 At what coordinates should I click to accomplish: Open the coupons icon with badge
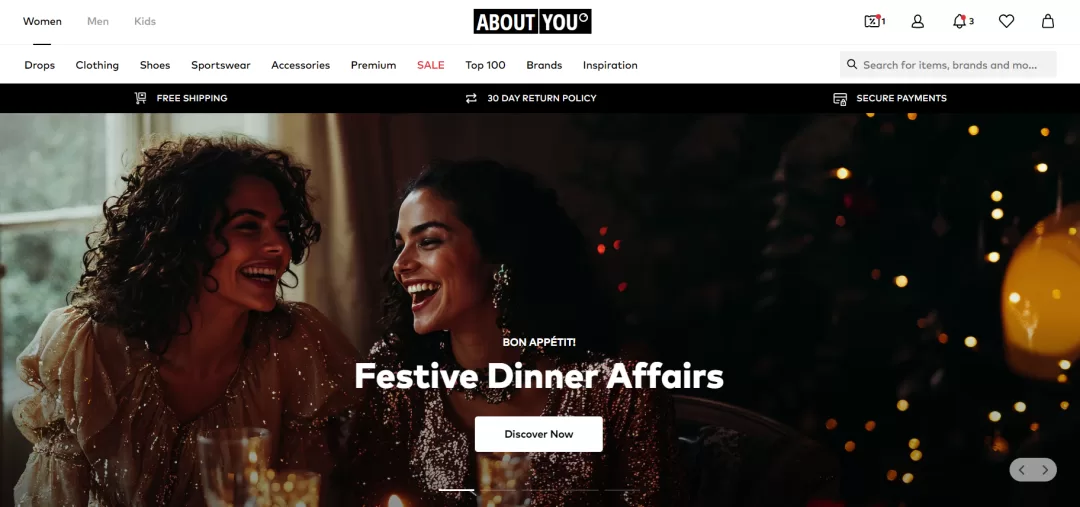coord(874,21)
